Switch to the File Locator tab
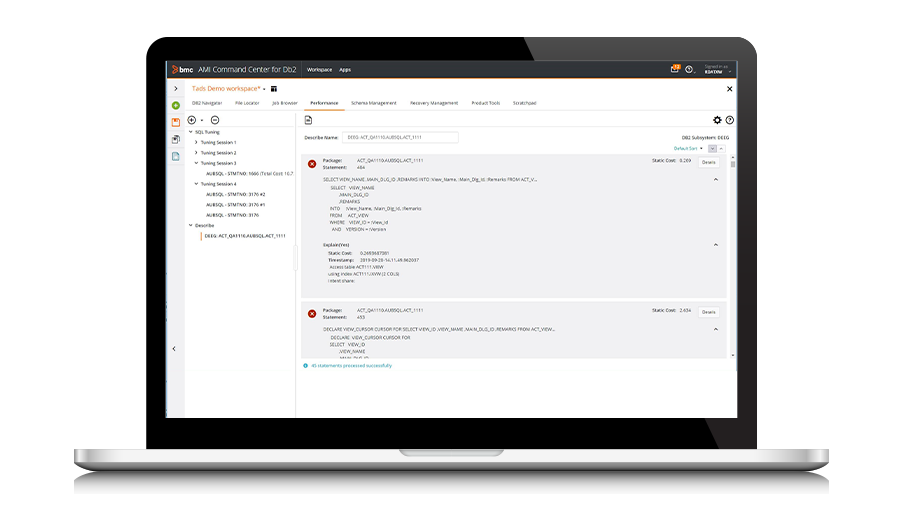Image resolution: width=900 pixels, height=516 pixels. (247, 103)
